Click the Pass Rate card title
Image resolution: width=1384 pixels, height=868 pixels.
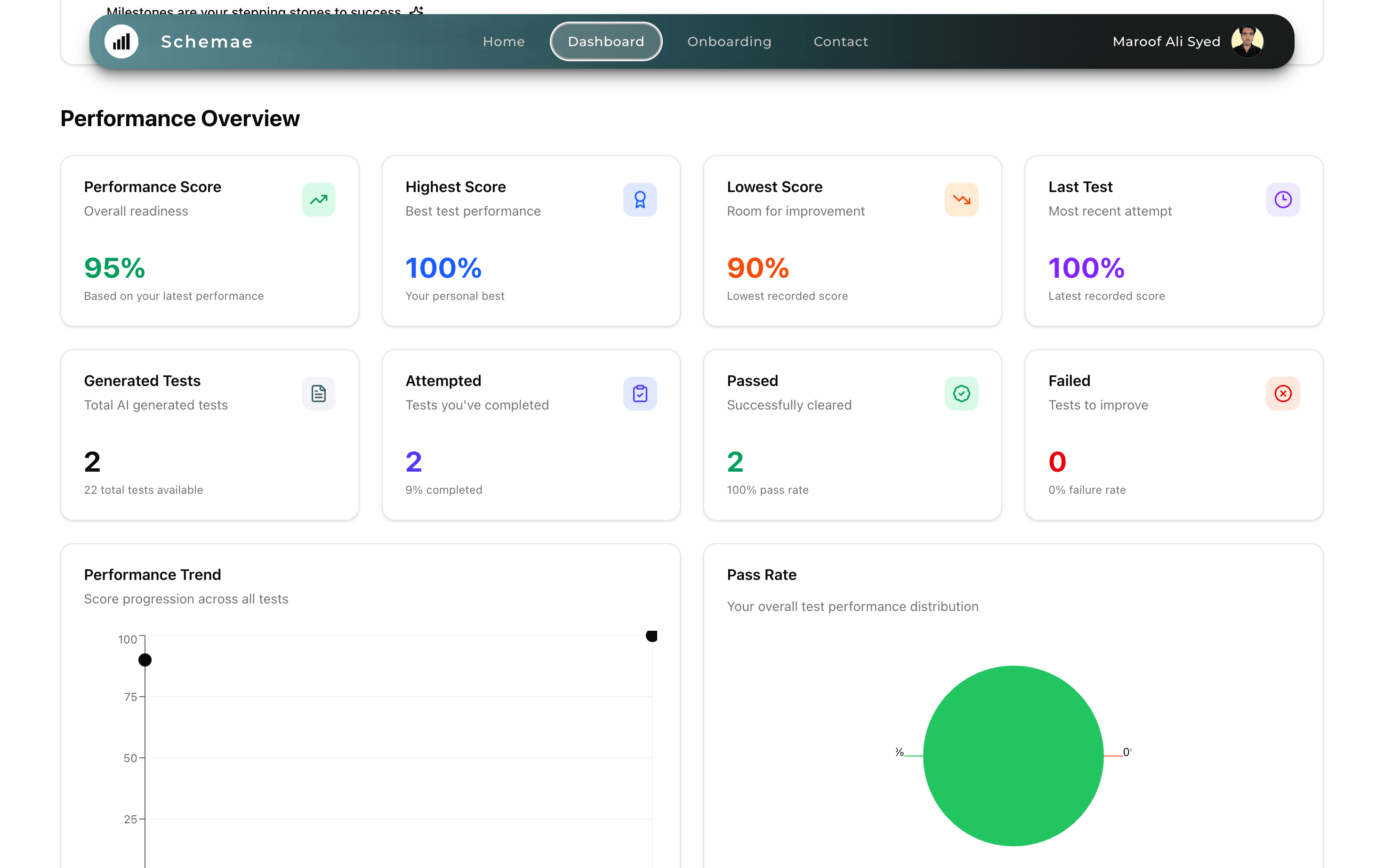tap(761, 575)
